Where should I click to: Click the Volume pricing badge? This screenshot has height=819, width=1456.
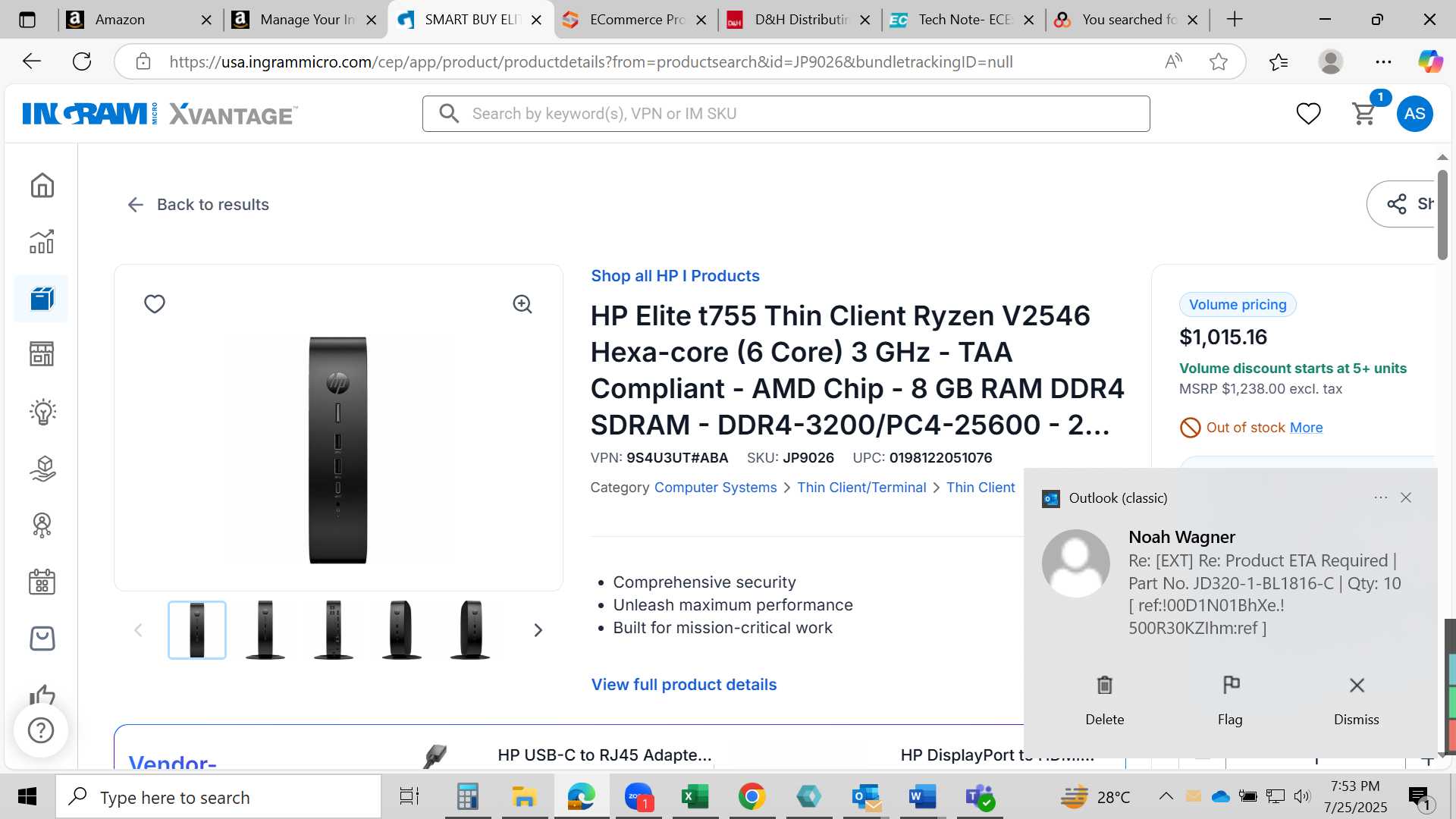pos(1238,305)
